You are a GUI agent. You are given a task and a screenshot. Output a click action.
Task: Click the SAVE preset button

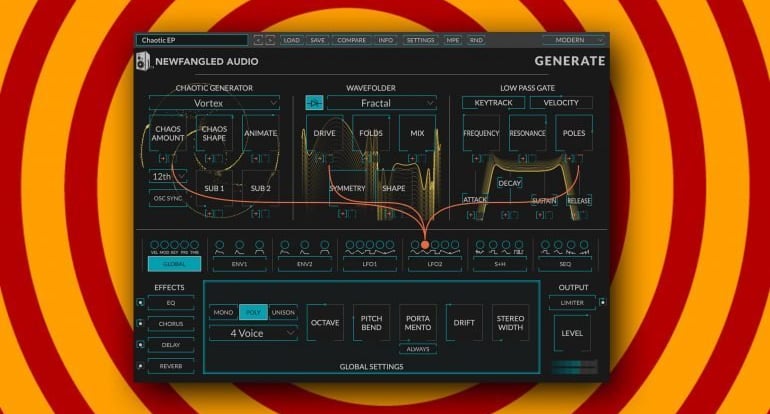pos(318,40)
